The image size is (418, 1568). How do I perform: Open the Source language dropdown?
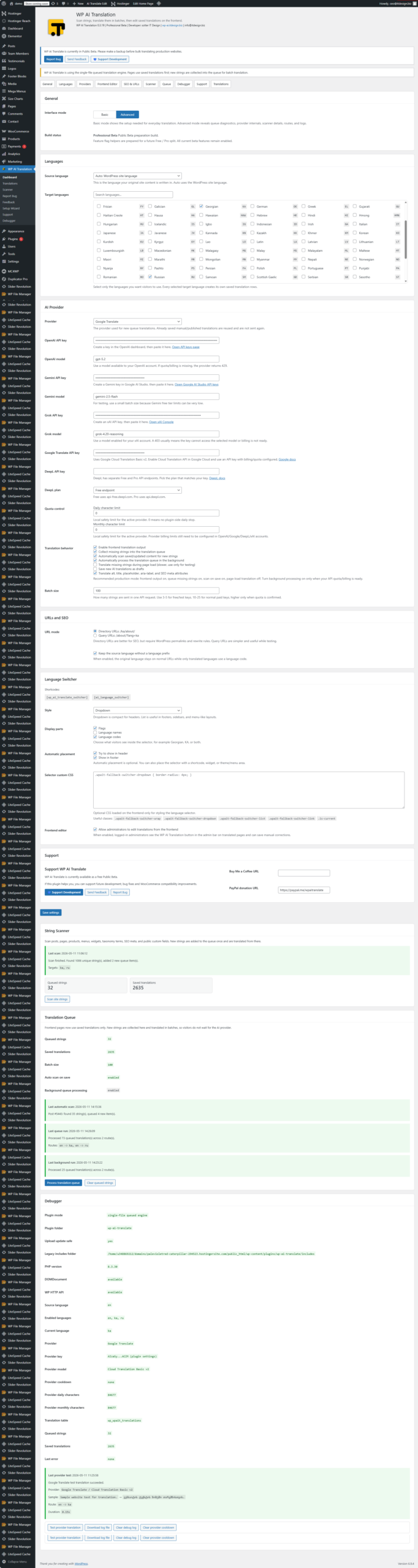coord(137,176)
